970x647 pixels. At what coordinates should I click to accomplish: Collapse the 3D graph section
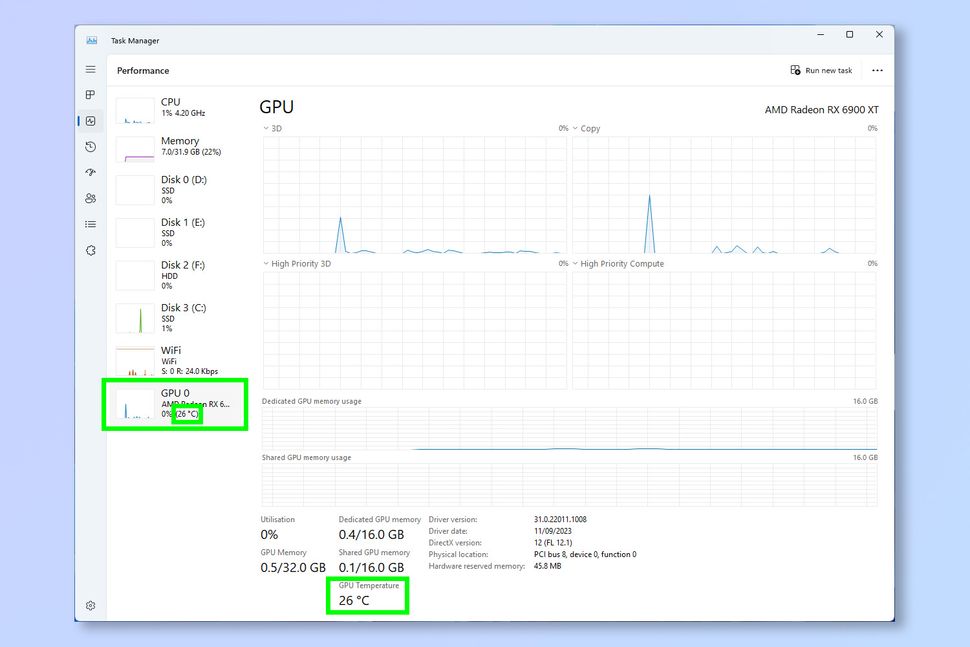(x=268, y=128)
